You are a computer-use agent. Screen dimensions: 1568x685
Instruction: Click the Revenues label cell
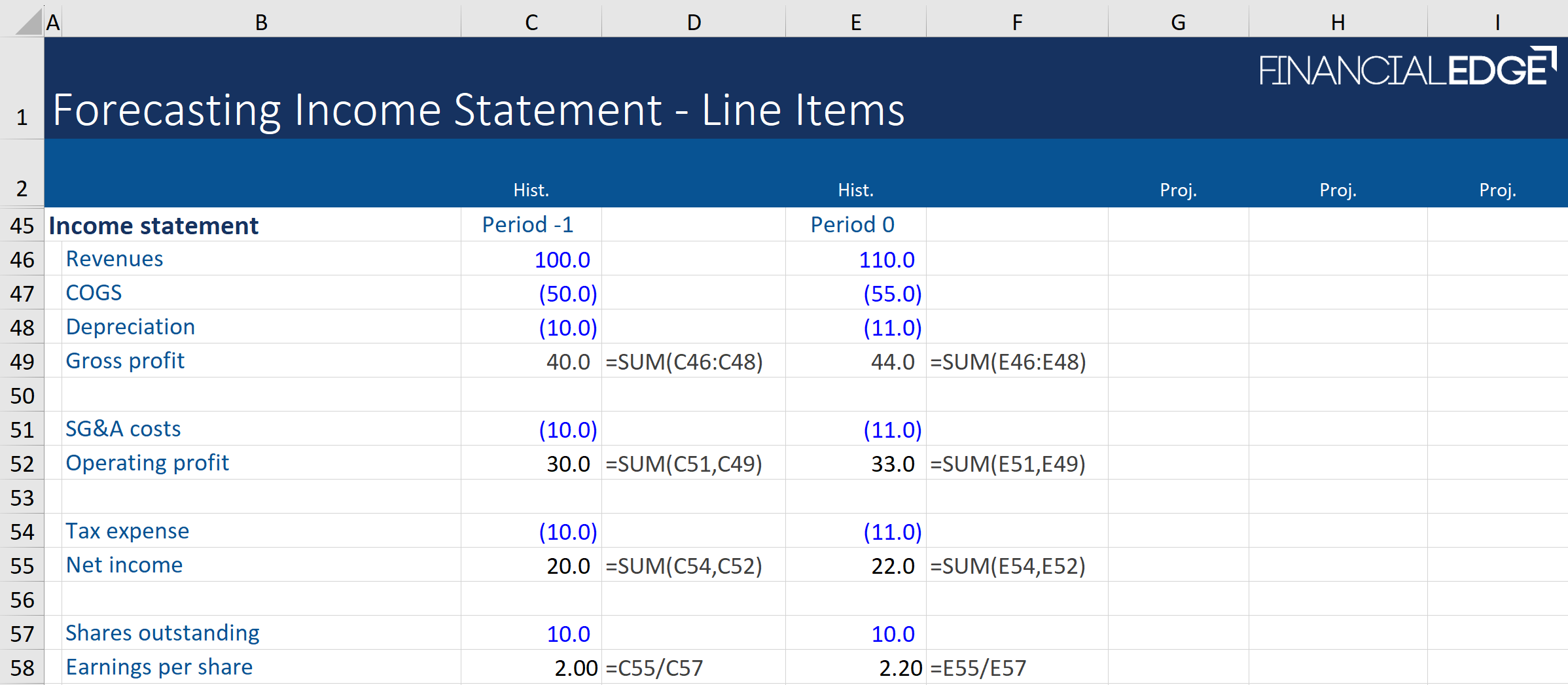[x=115, y=259]
